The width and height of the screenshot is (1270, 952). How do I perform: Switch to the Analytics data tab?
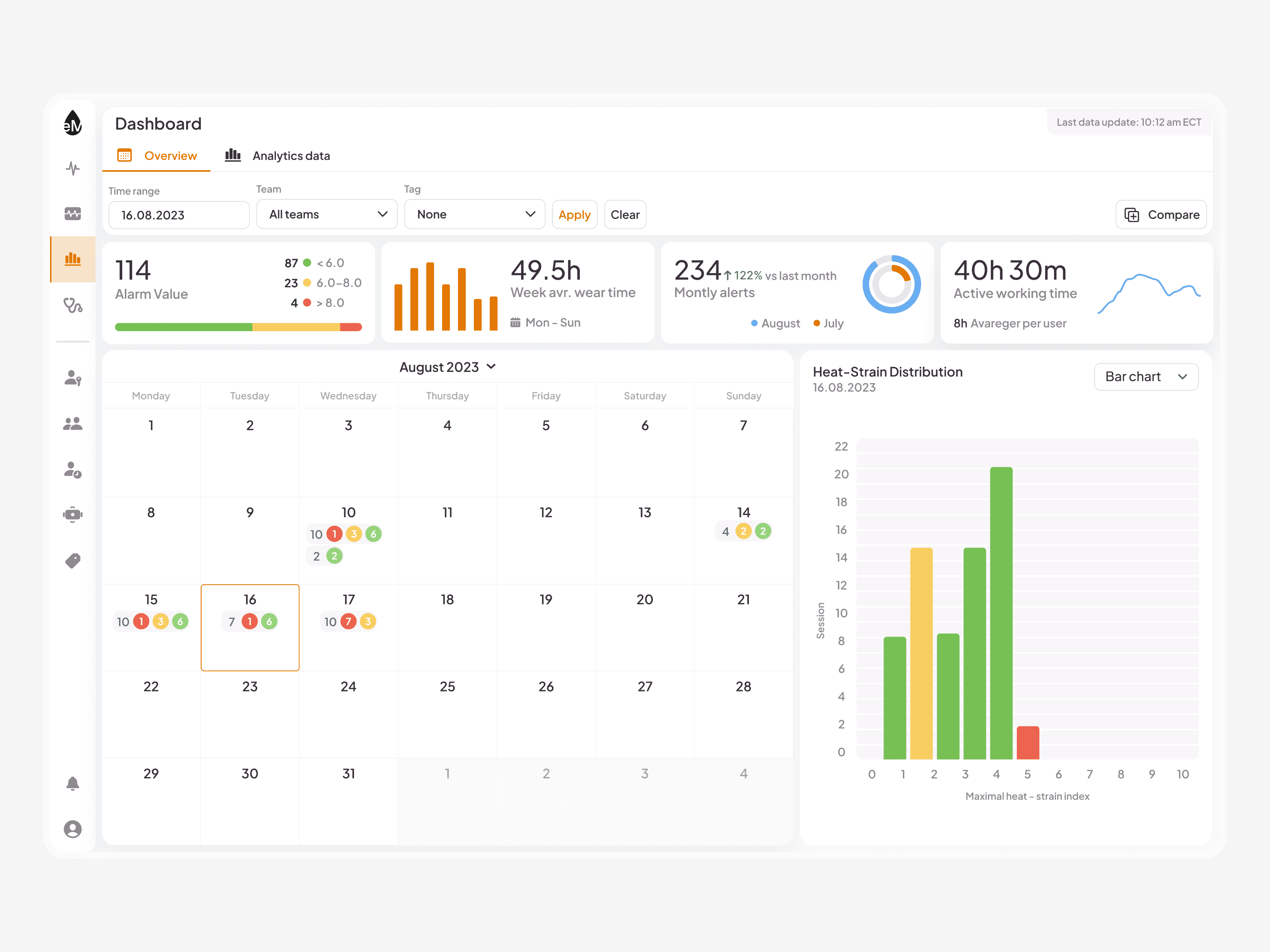[277, 156]
